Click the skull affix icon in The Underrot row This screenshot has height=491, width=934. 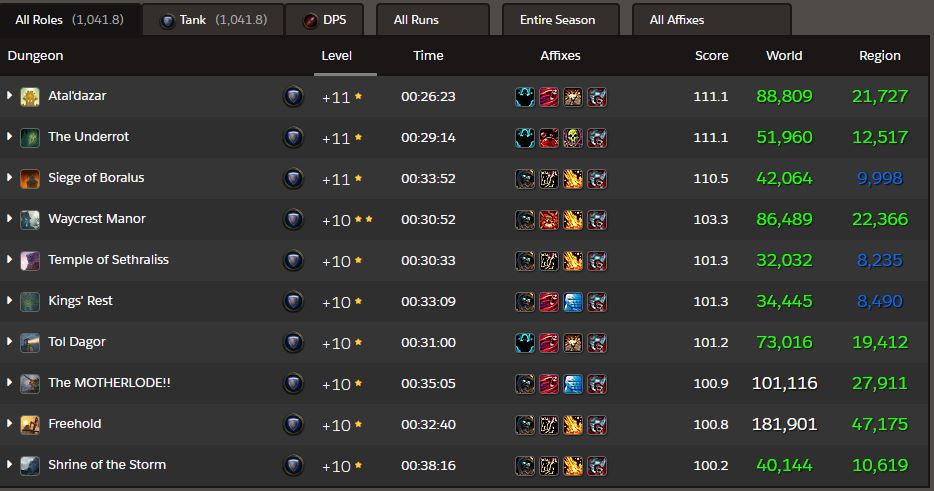(x=572, y=138)
